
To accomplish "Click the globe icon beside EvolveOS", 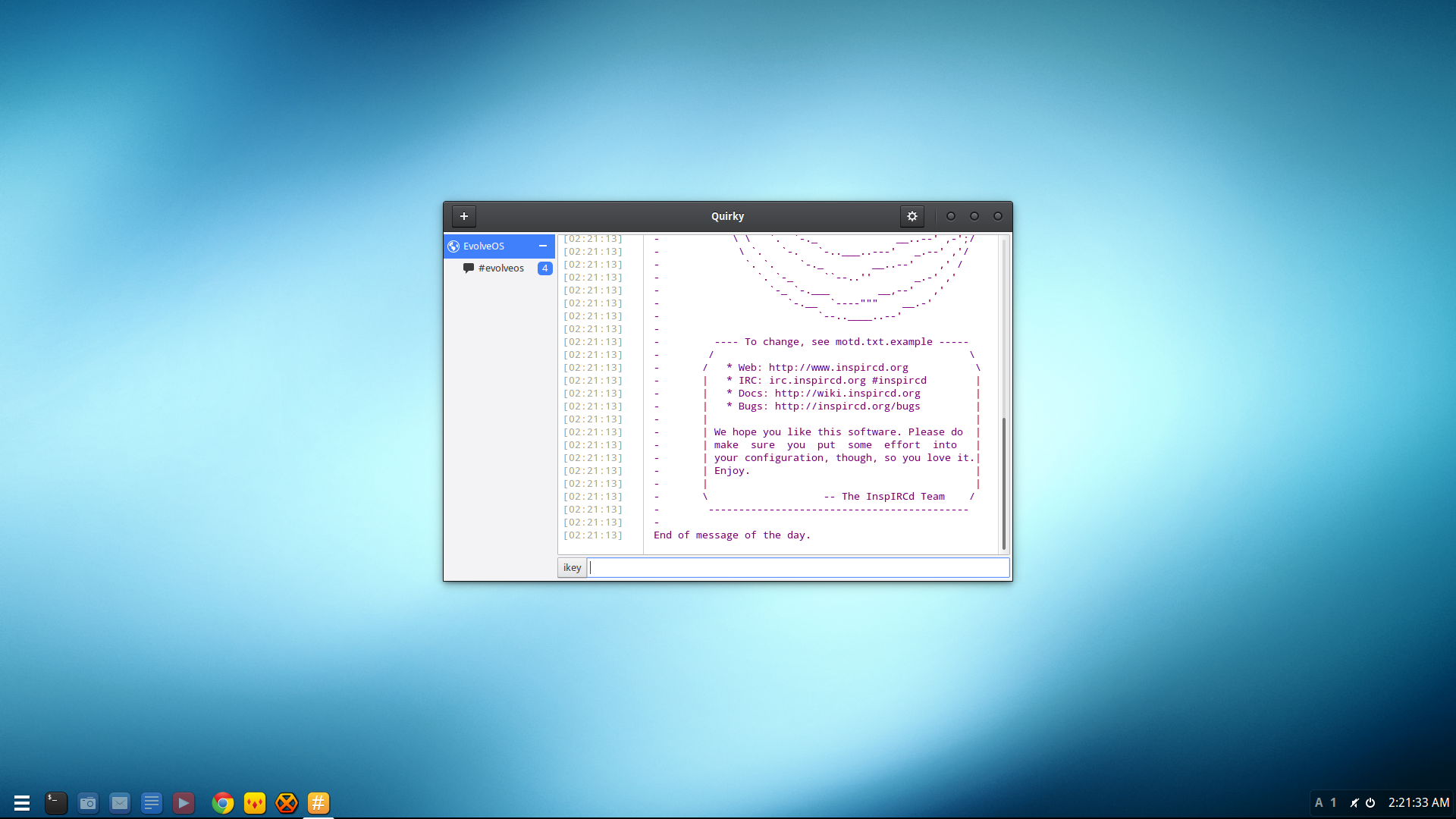I will coord(453,246).
